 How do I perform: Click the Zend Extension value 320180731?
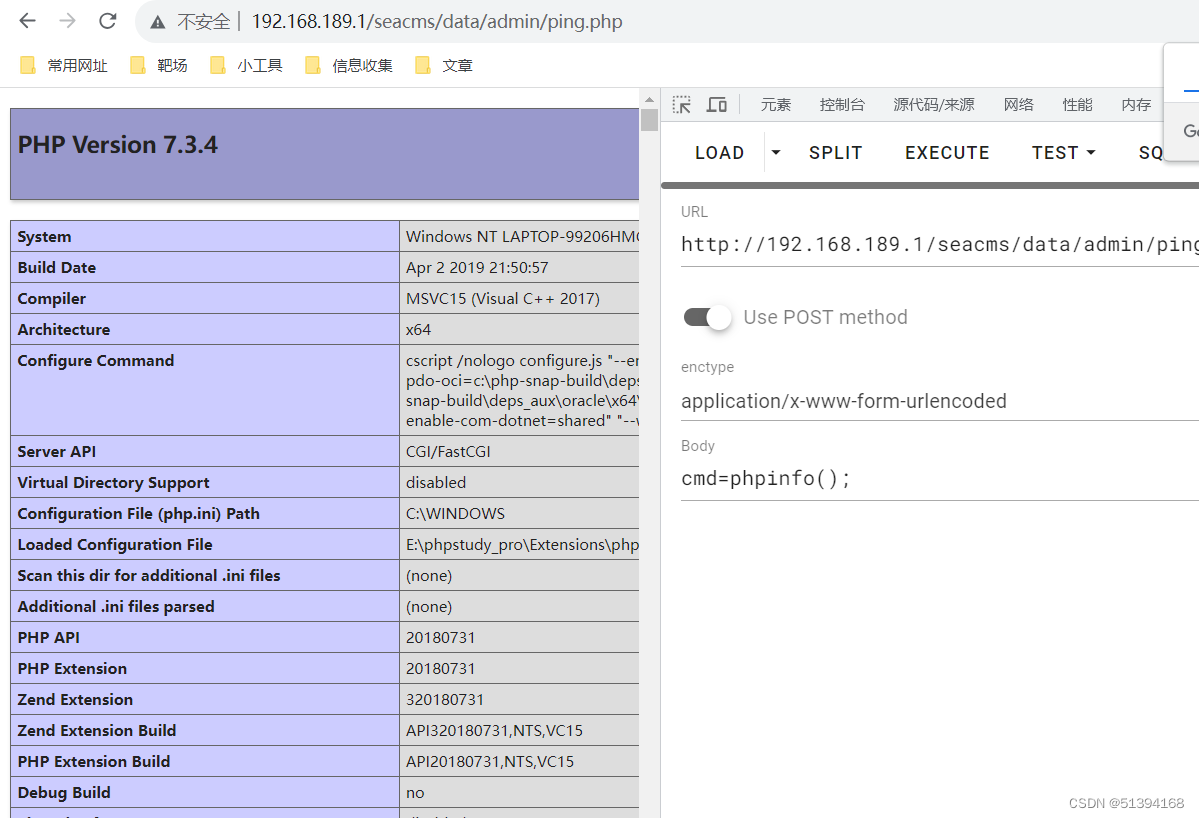(444, 700)
